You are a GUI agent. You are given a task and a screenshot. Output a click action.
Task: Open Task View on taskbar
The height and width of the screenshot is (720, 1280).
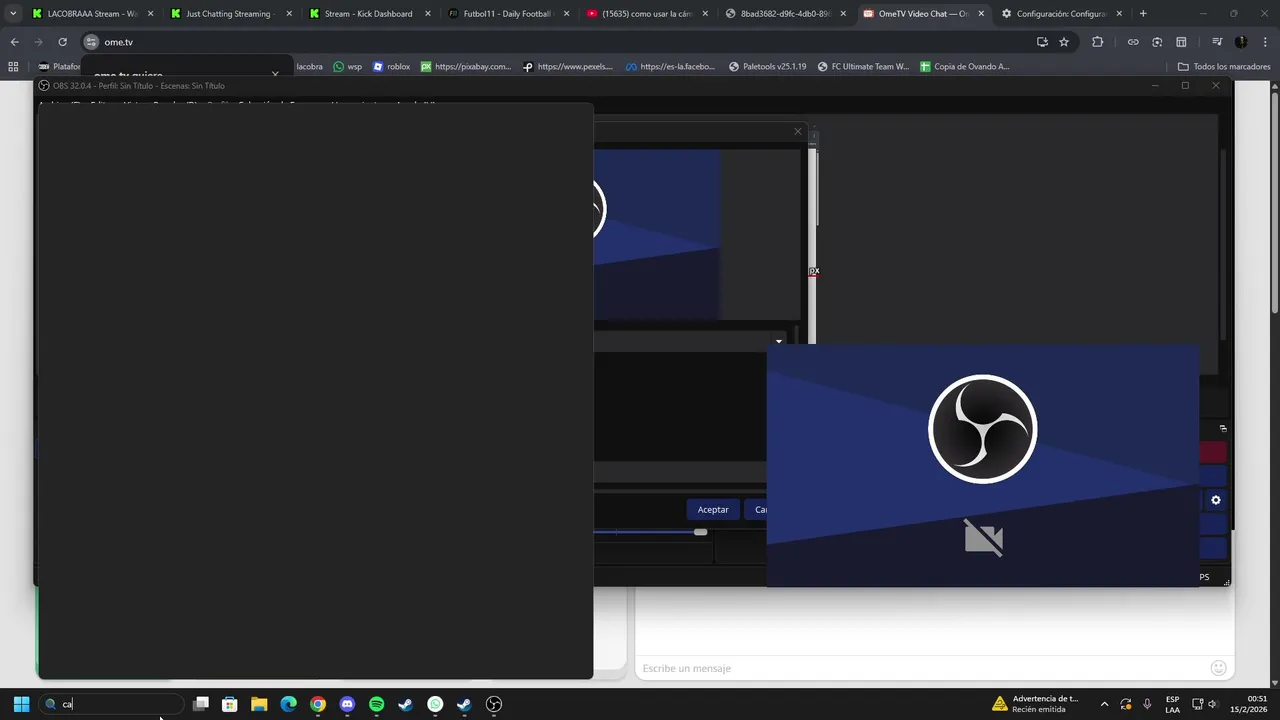(200, 704)
